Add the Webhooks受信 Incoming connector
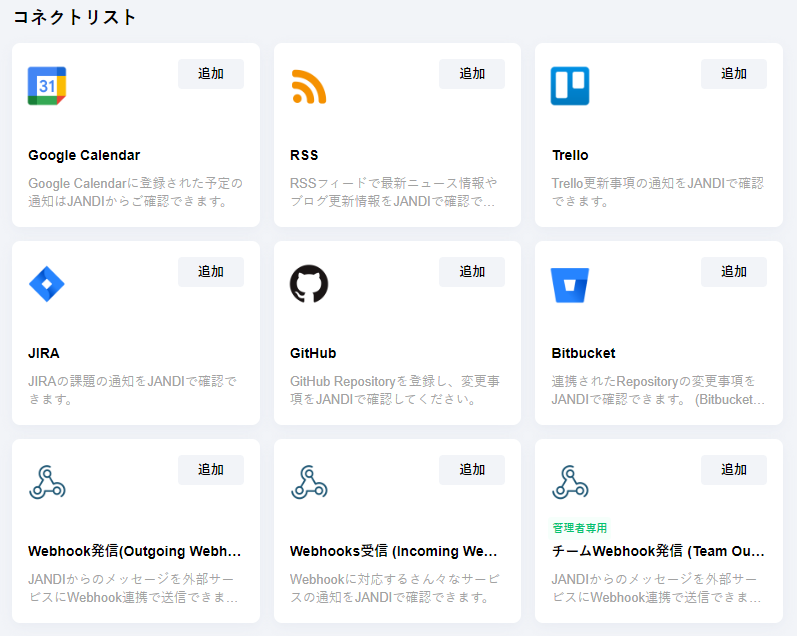This screenshot has height=636, width=797. (472, 470)
